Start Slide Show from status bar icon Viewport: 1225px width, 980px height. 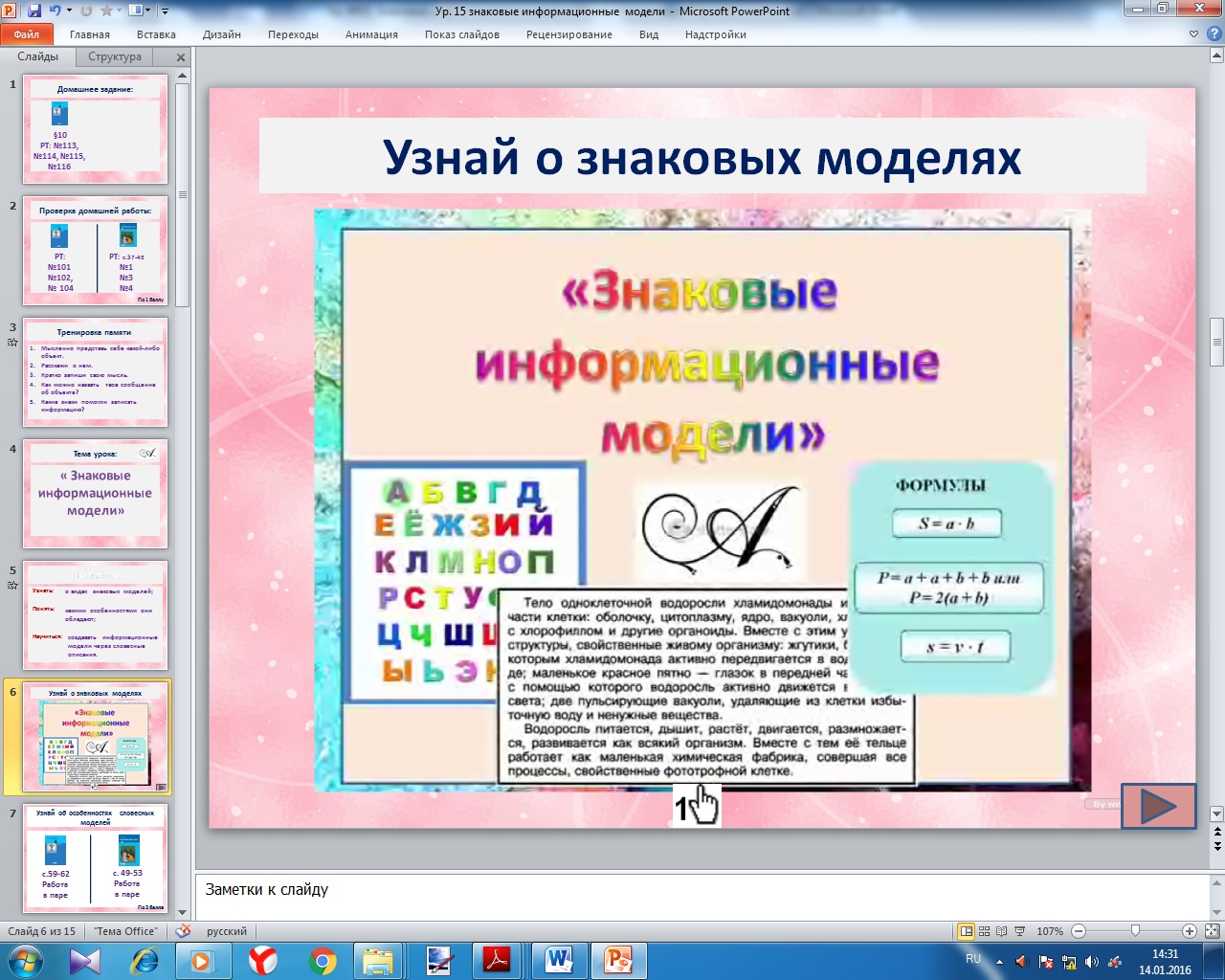(x=1019, y=931)
